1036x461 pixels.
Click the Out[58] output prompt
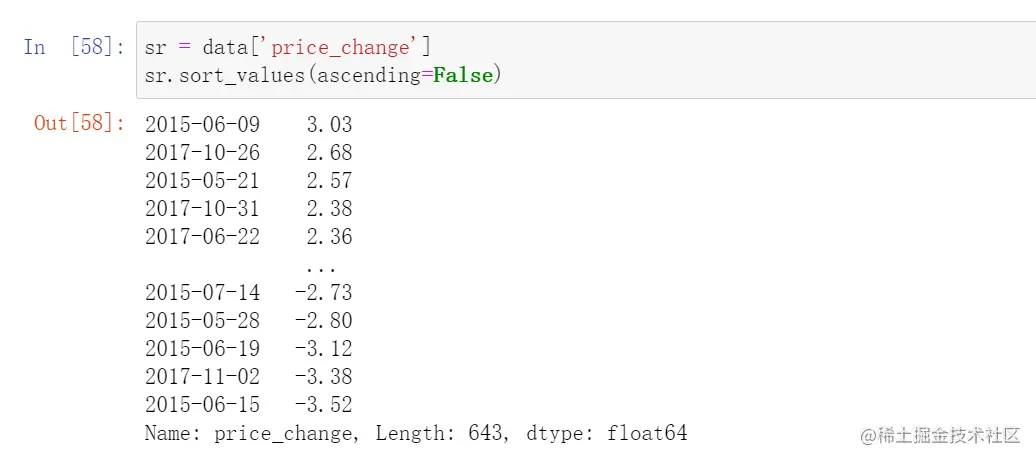tap(79, 123)
